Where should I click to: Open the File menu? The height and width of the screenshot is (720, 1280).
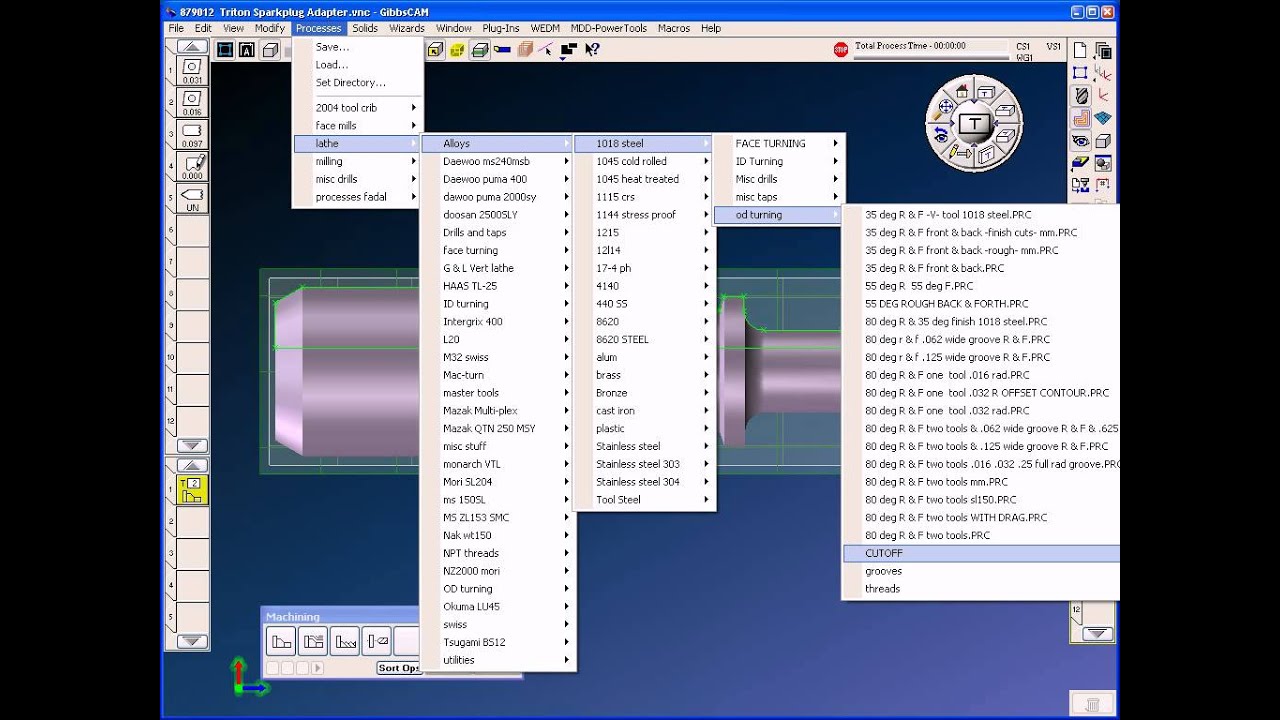pos(177,28)
